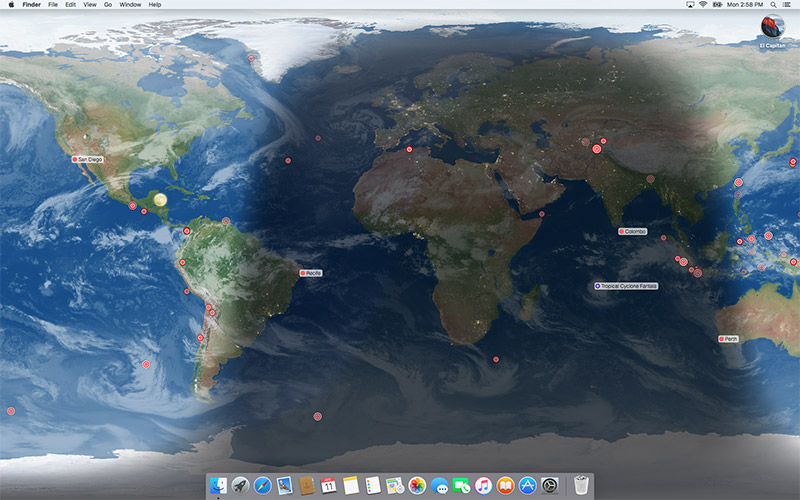Open the Apple menu

click(11, 5)
